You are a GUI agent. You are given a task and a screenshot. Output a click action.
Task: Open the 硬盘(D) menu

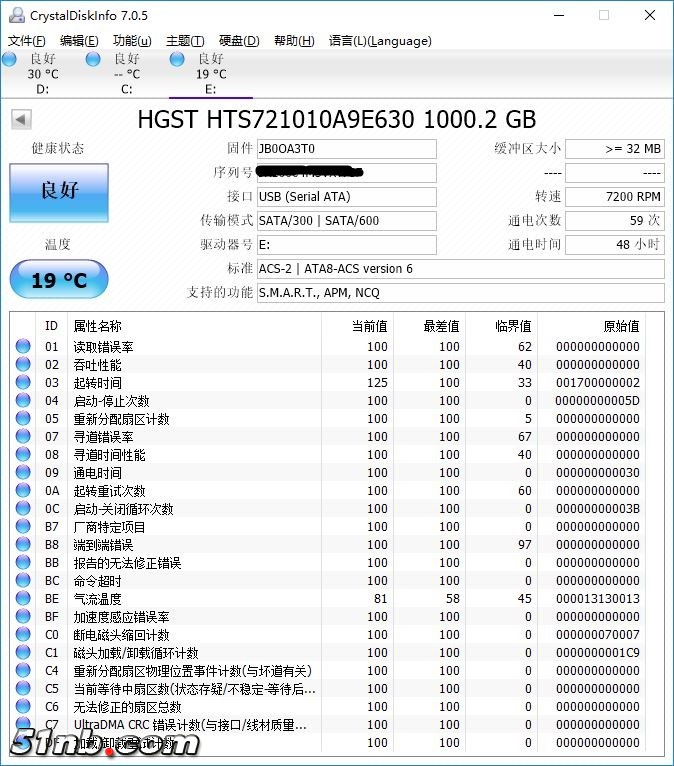[x=239, y=41]
